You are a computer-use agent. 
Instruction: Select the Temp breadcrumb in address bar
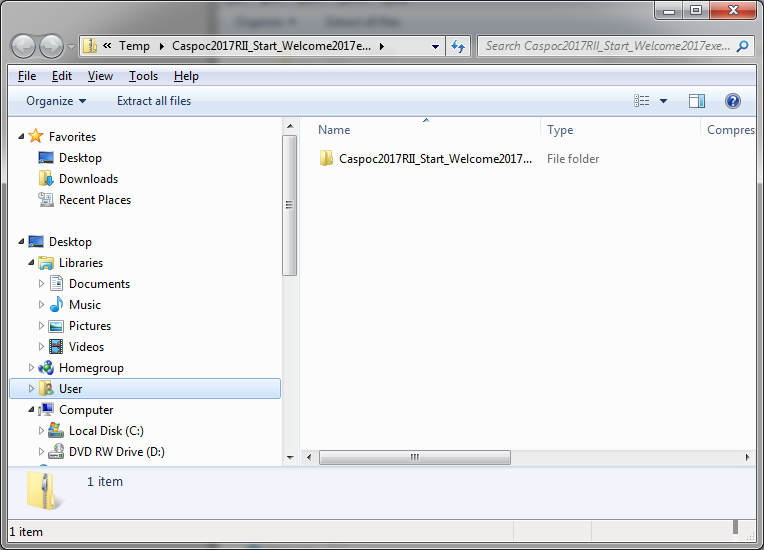(x=134, y=46)
